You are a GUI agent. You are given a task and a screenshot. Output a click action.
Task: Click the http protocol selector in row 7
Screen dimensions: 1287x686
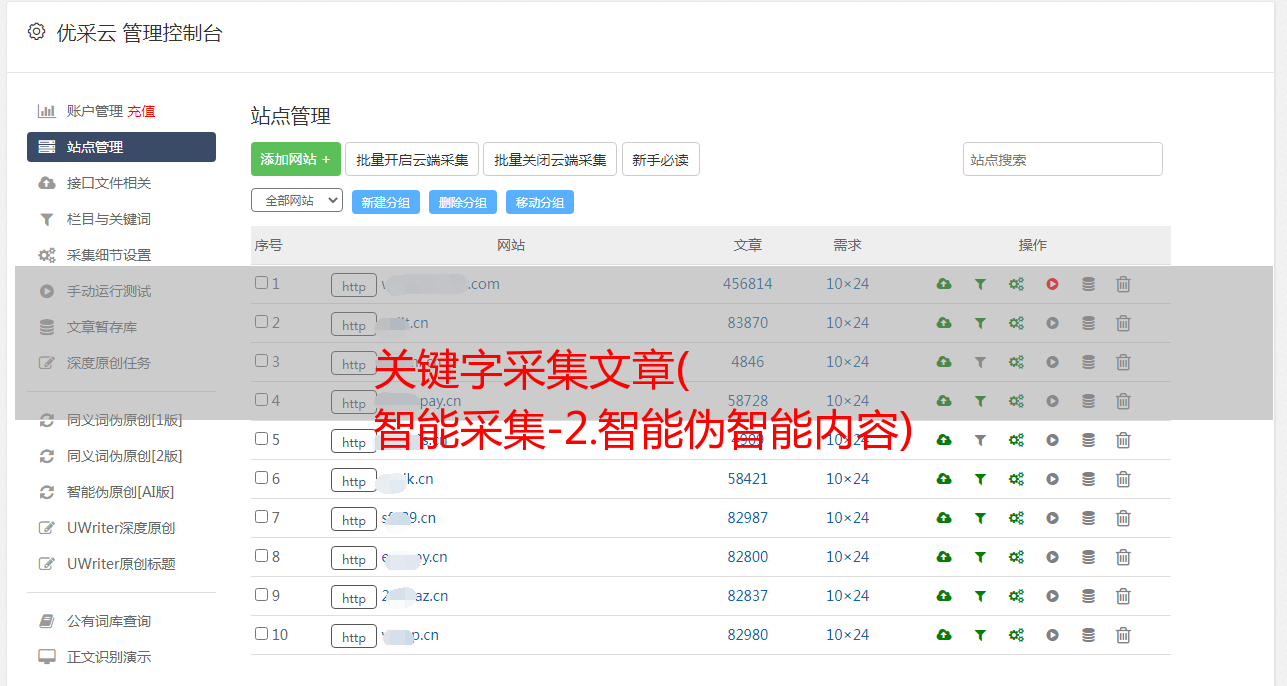click(x=354, y=520)
